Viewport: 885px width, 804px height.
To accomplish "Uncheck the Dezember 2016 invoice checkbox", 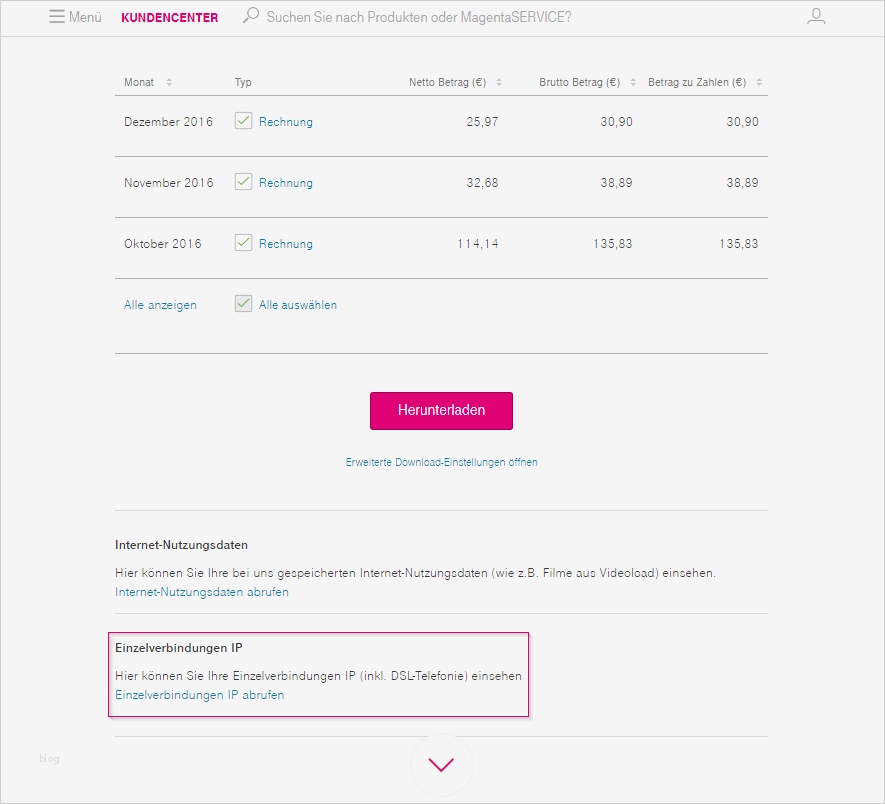I will tap(243, 121).
